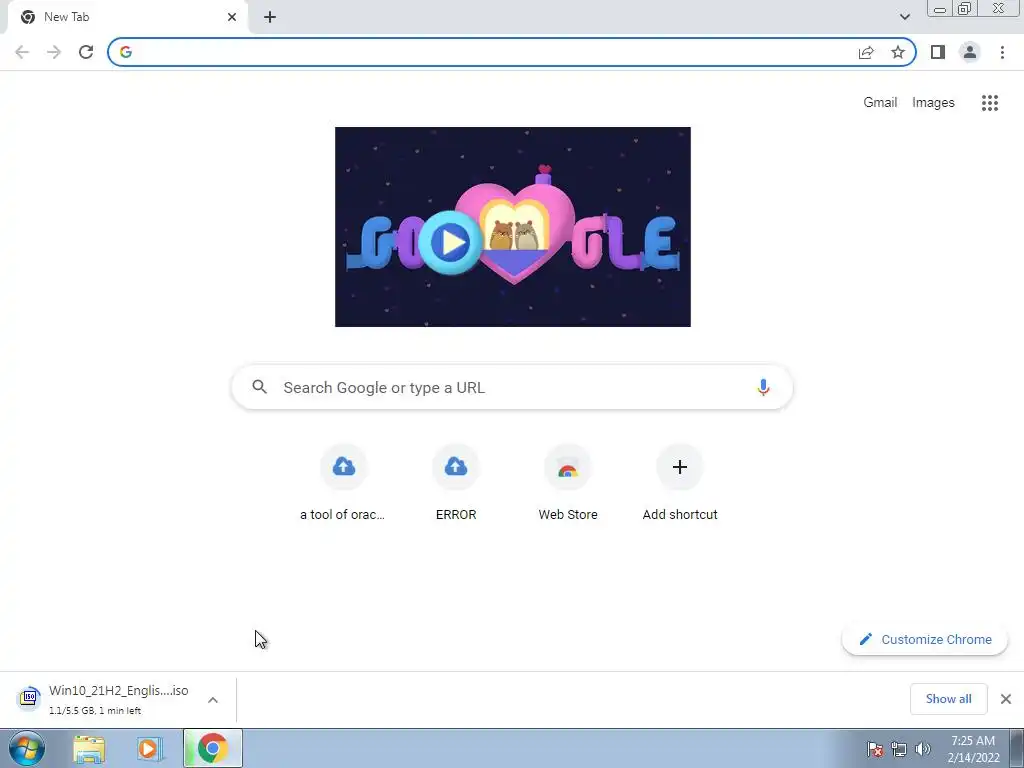Click the Google Doodle image
Screen dimensions: 1024x768
513,227
